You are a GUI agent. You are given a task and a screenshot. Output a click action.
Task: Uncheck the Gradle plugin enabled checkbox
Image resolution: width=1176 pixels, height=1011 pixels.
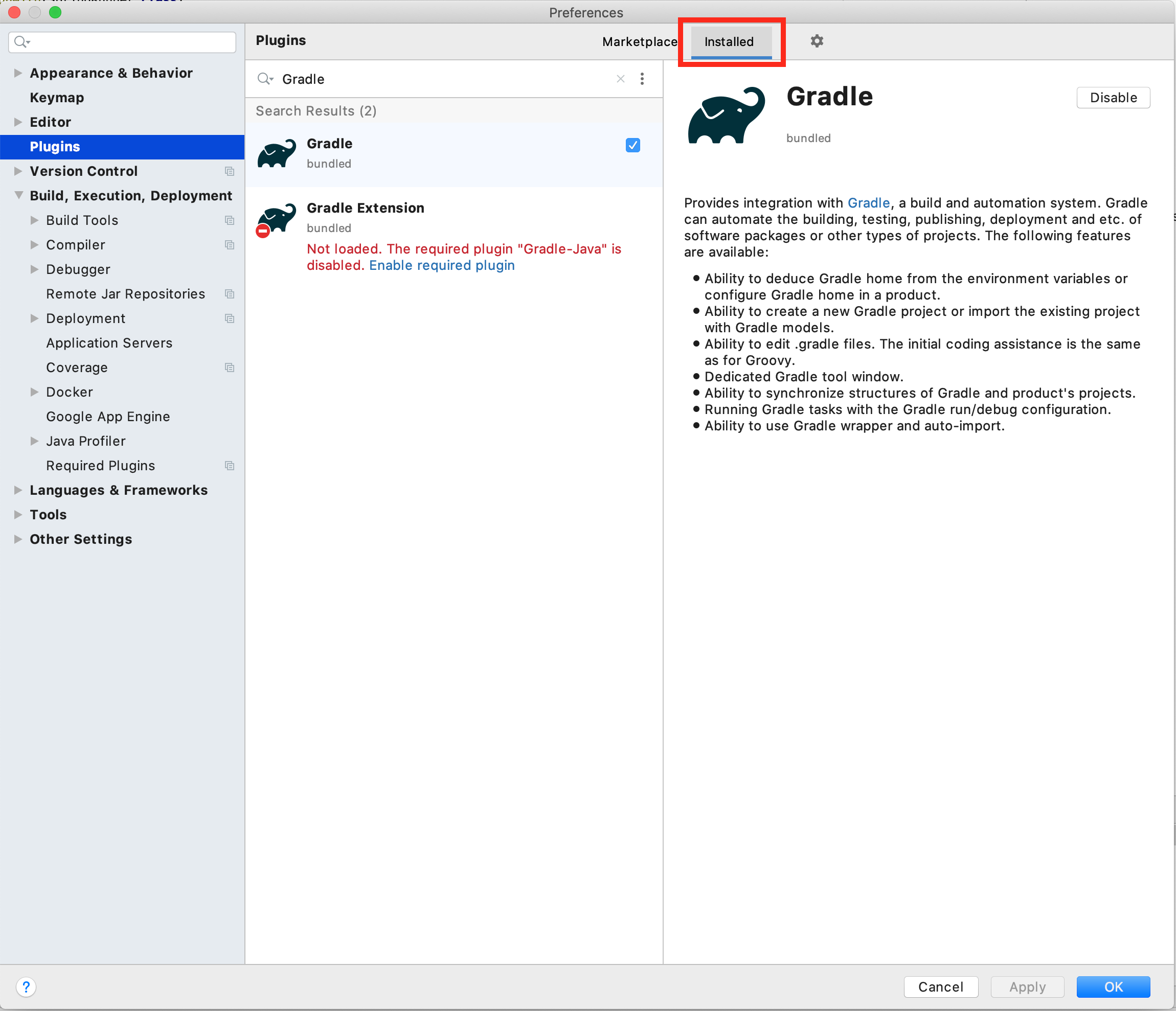point(632,145)
